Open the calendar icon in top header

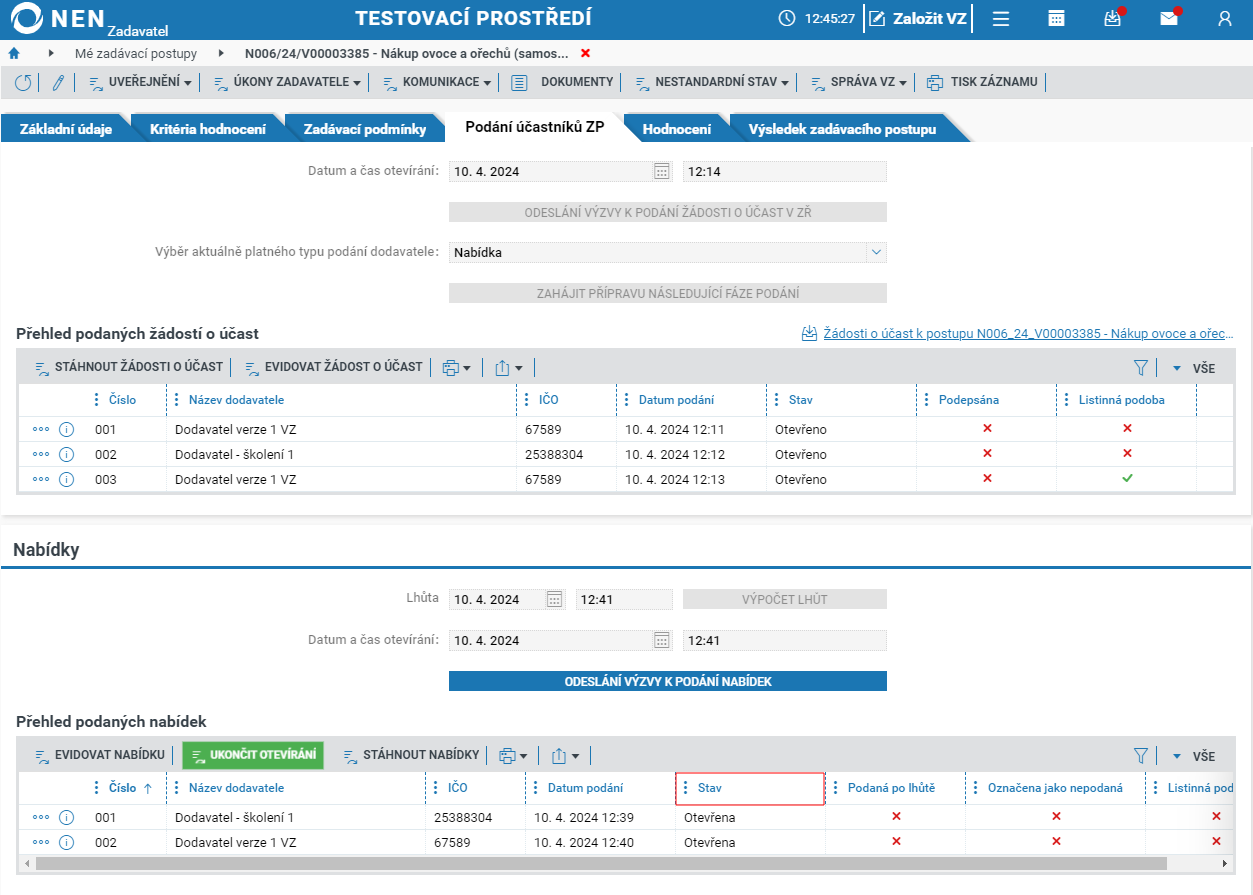coord(1056,18)
